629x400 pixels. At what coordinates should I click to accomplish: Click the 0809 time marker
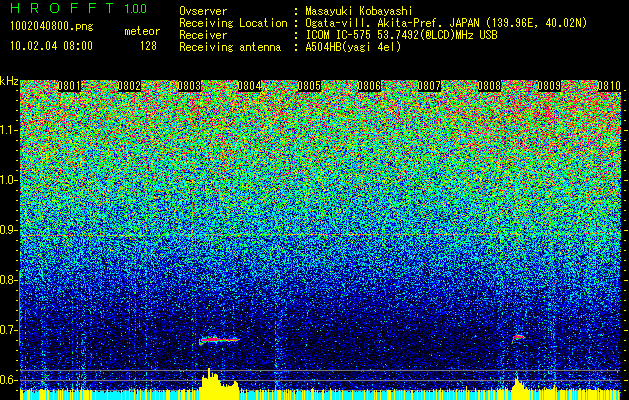point(549,86)
